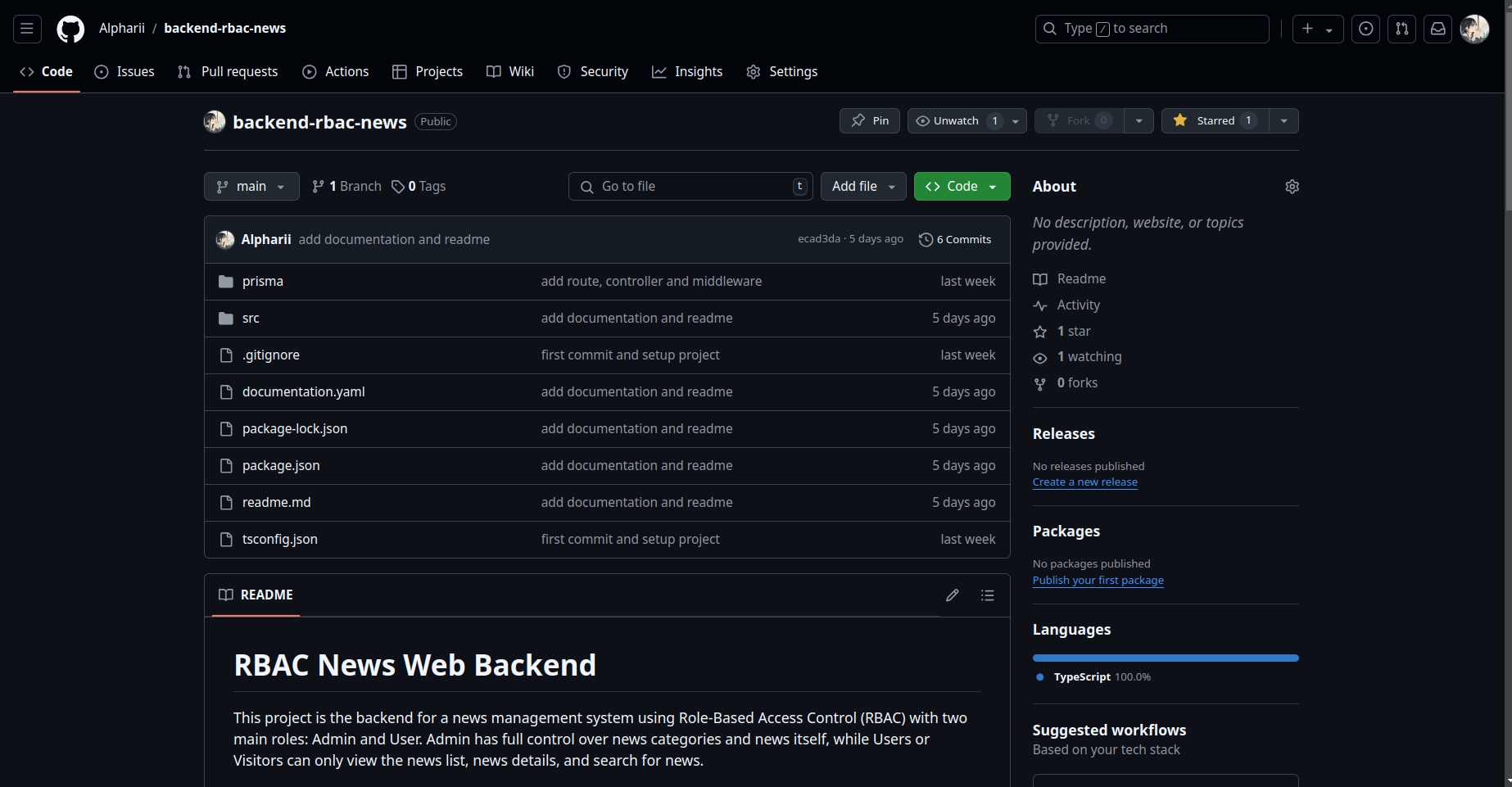Open the .gitignore file
1512x787 pixels.
(x=271, y=355)
